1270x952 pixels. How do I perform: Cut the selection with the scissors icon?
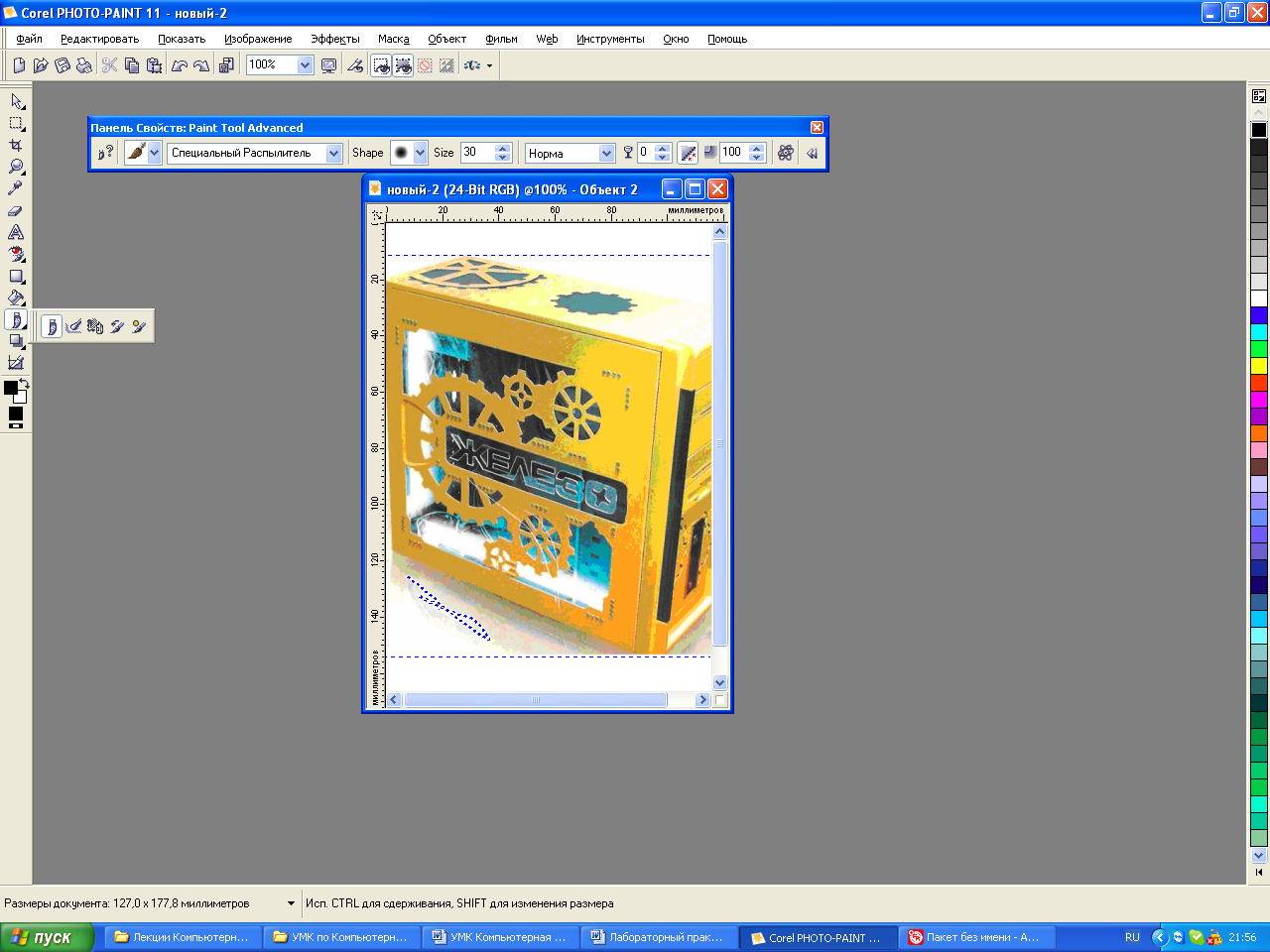[110, 65]
